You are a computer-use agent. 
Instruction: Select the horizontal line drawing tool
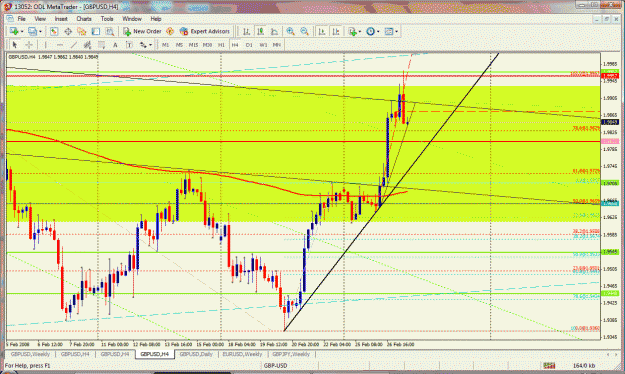[x=60, y=45]
